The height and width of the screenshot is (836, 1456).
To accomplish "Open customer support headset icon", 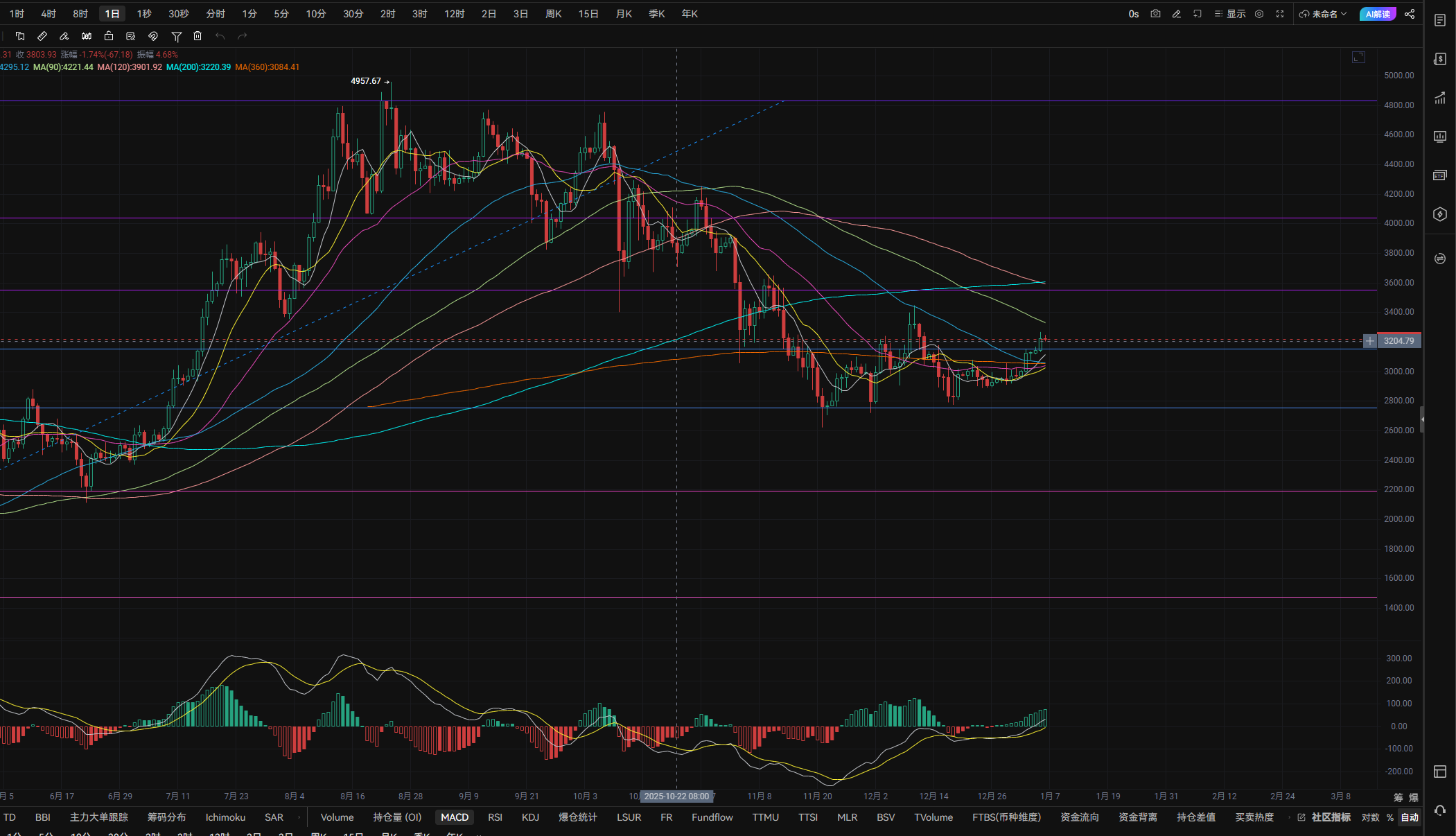I will point(1440,810).
